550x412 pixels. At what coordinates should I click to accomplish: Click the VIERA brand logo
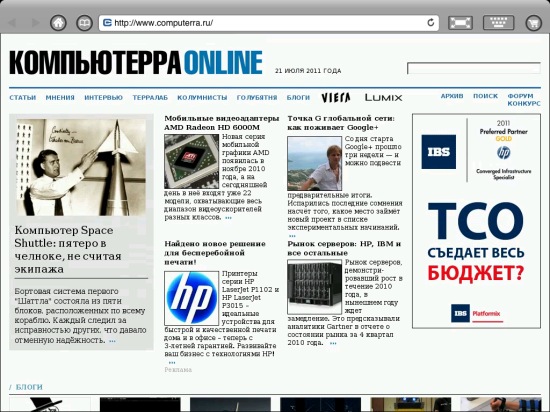click(x=336, y=97)
